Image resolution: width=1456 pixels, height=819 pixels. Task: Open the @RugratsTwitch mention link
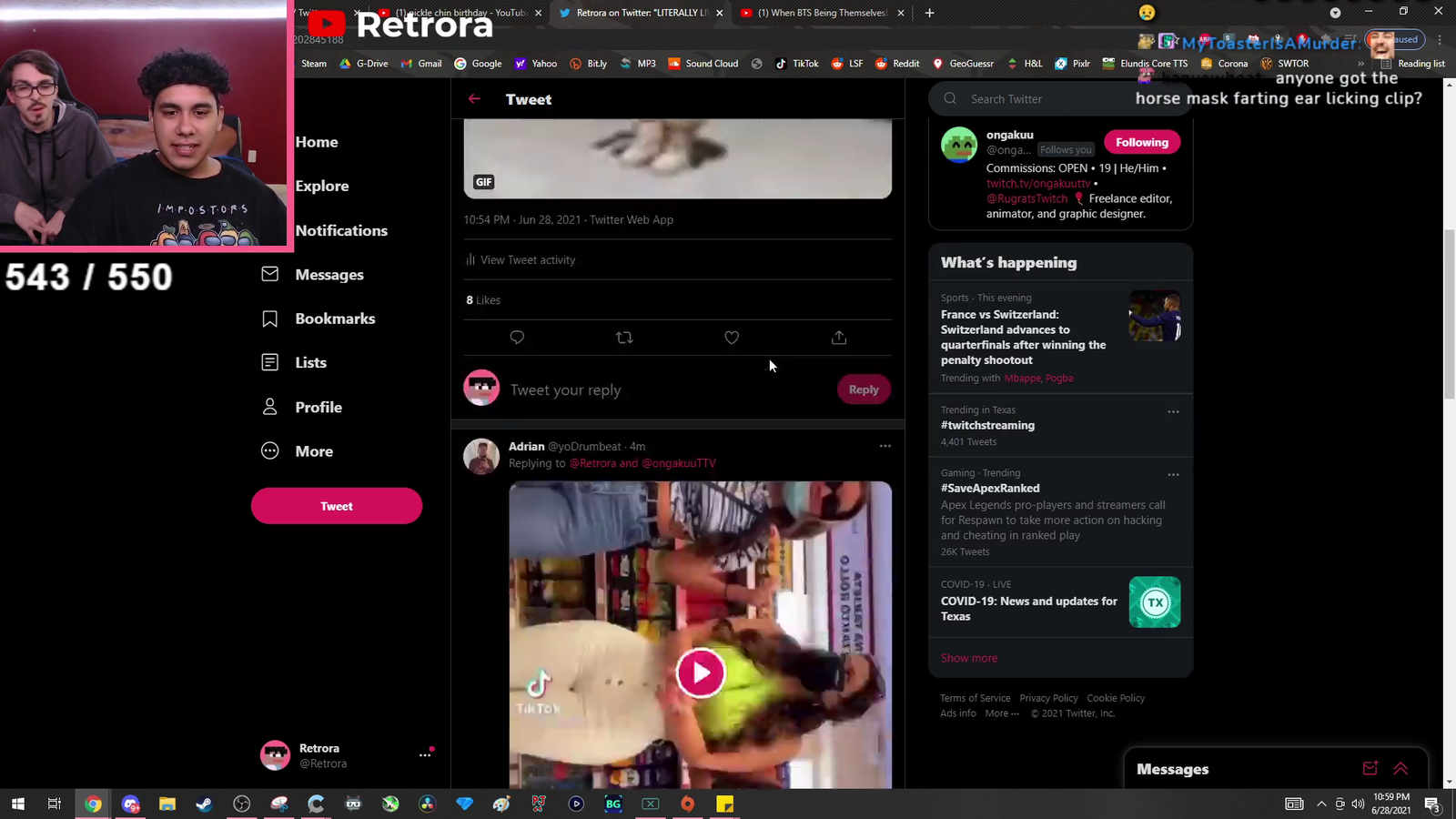coord(1027,198)
